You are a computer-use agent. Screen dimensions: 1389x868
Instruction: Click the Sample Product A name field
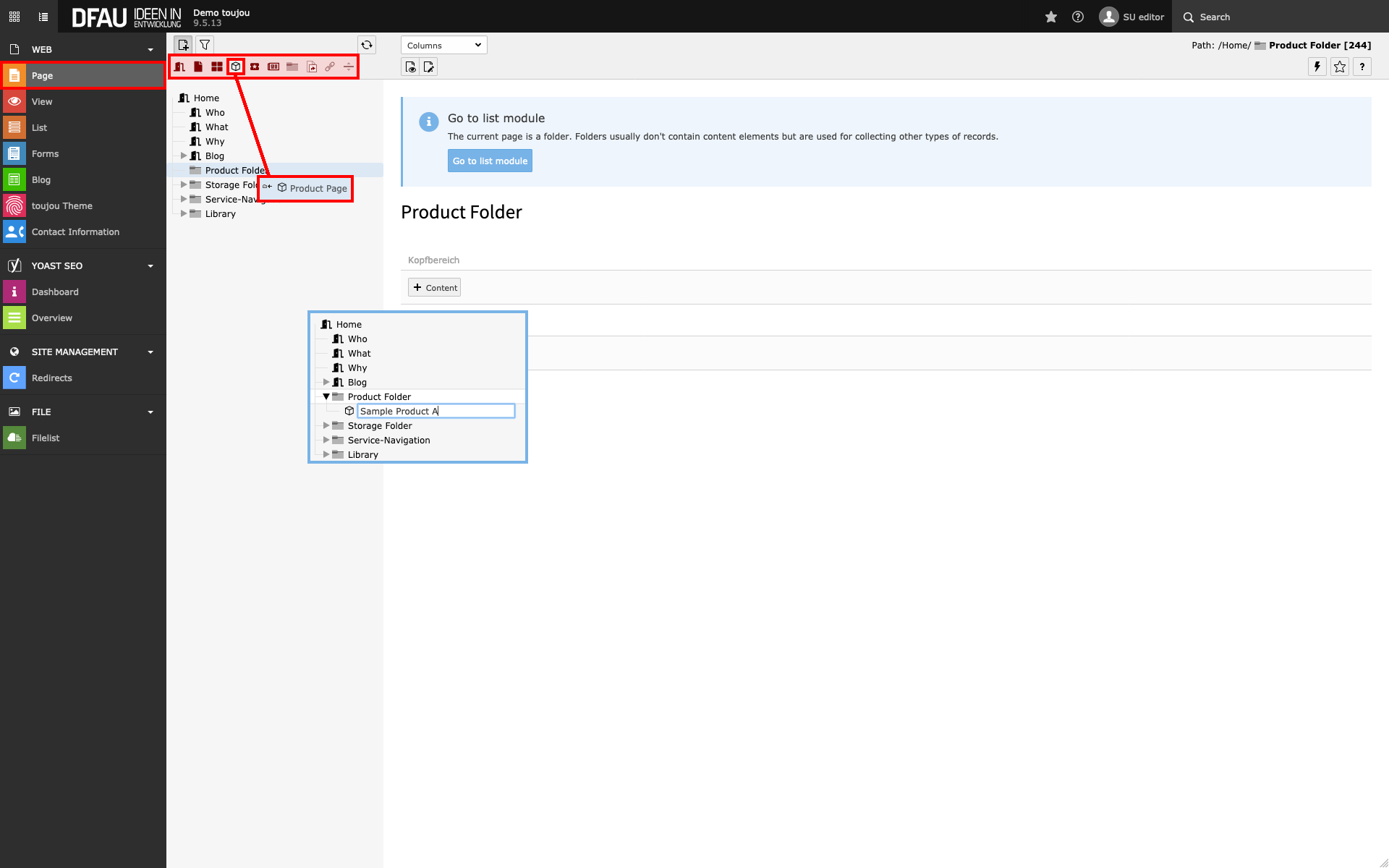click(x=436, y=411)
